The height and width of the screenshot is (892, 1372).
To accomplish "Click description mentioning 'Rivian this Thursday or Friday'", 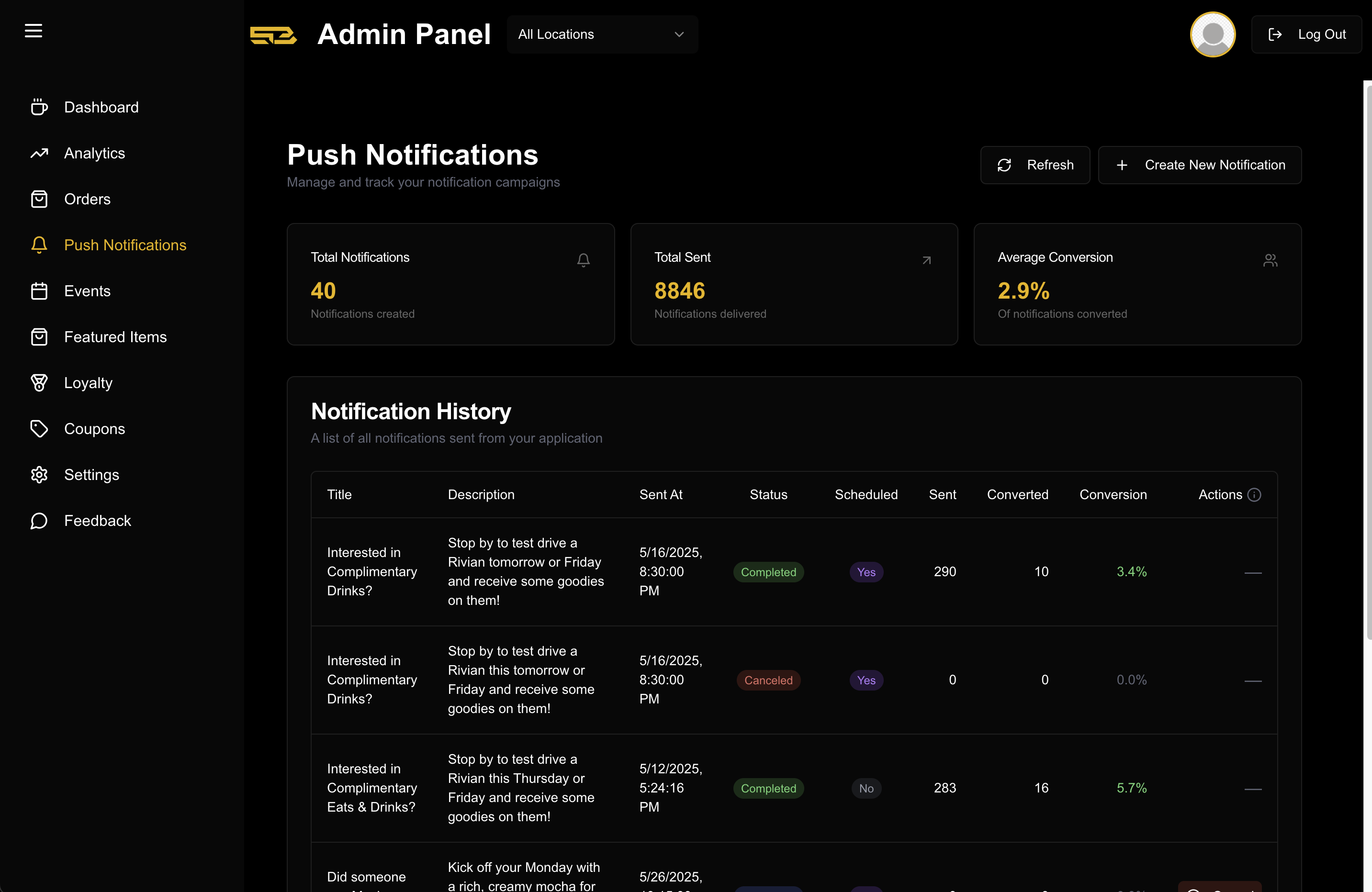I will click(x=521, y=788).
